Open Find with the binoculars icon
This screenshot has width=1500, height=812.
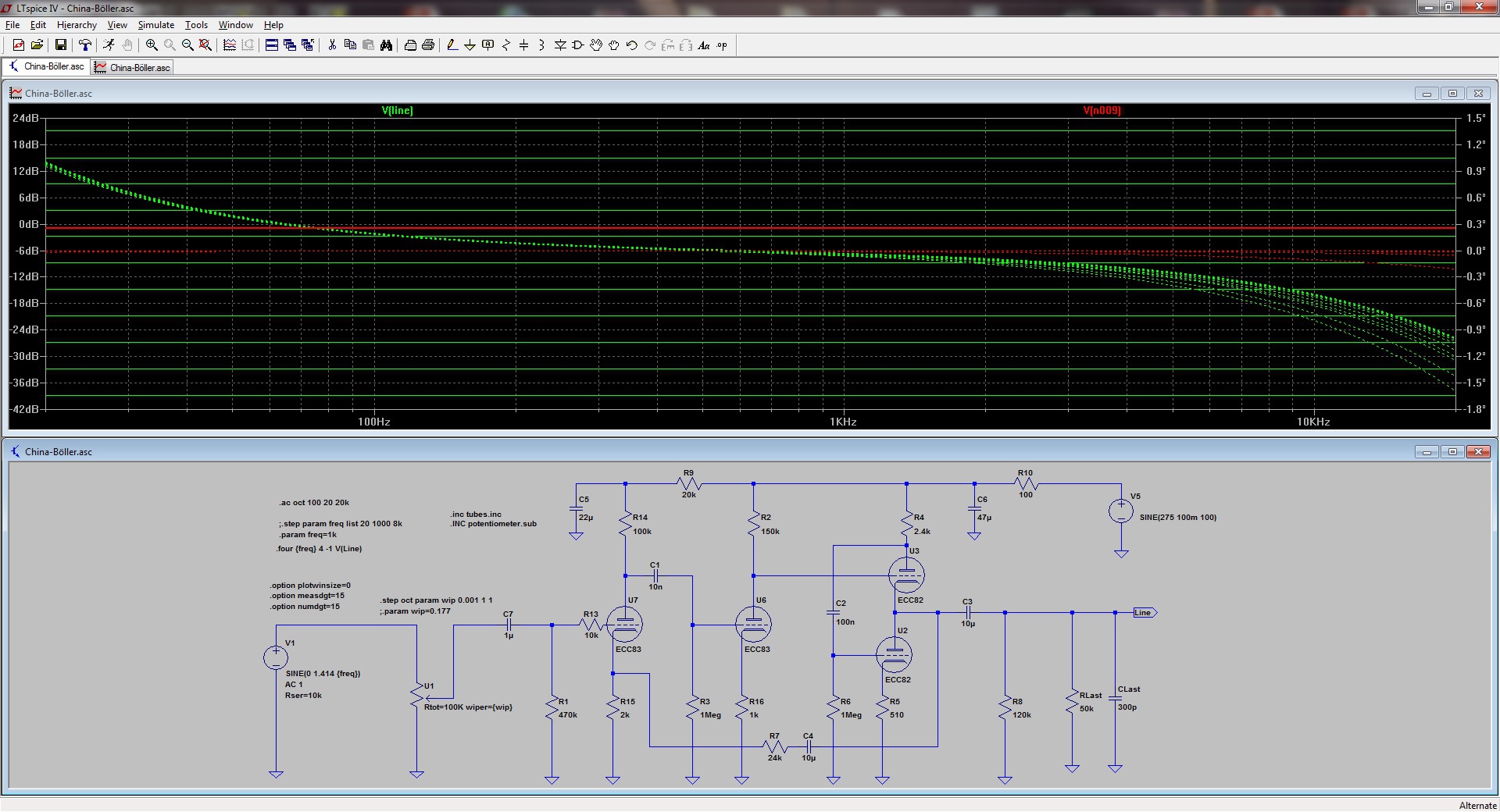click(x=386, y=45)
